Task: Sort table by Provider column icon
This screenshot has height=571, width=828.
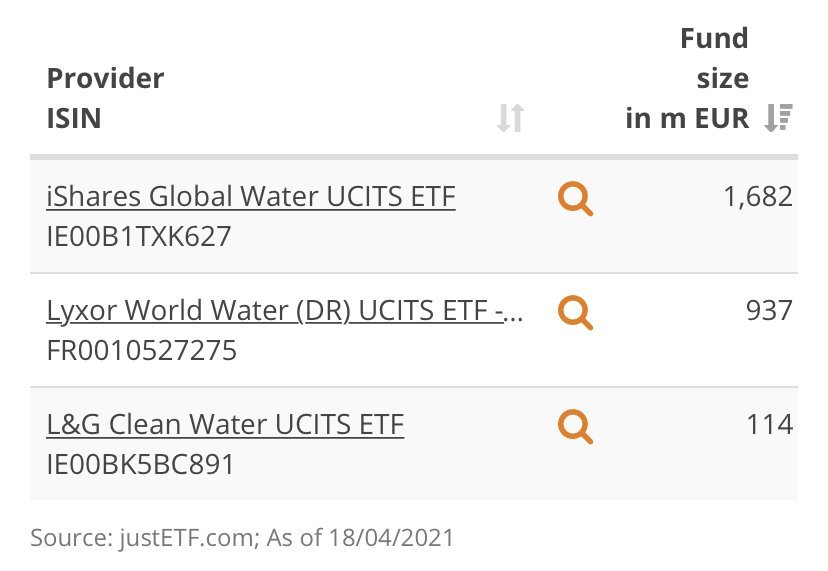Action: click(510, 119)
